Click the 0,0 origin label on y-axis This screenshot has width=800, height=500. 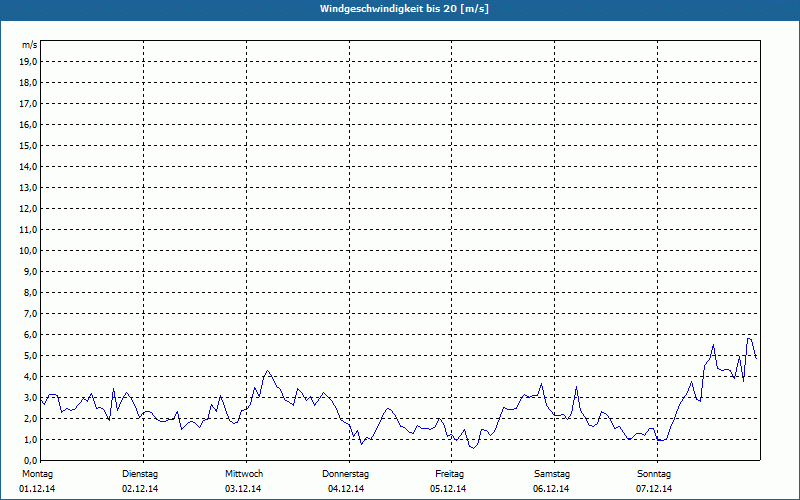click(30, 460)
